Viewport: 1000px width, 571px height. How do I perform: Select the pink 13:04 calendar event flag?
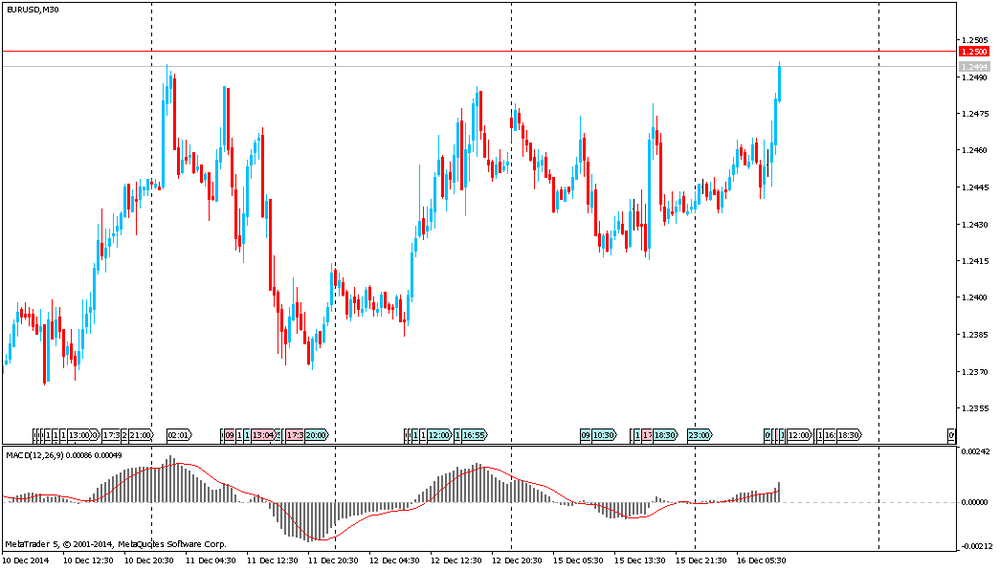tap(264, 435)
